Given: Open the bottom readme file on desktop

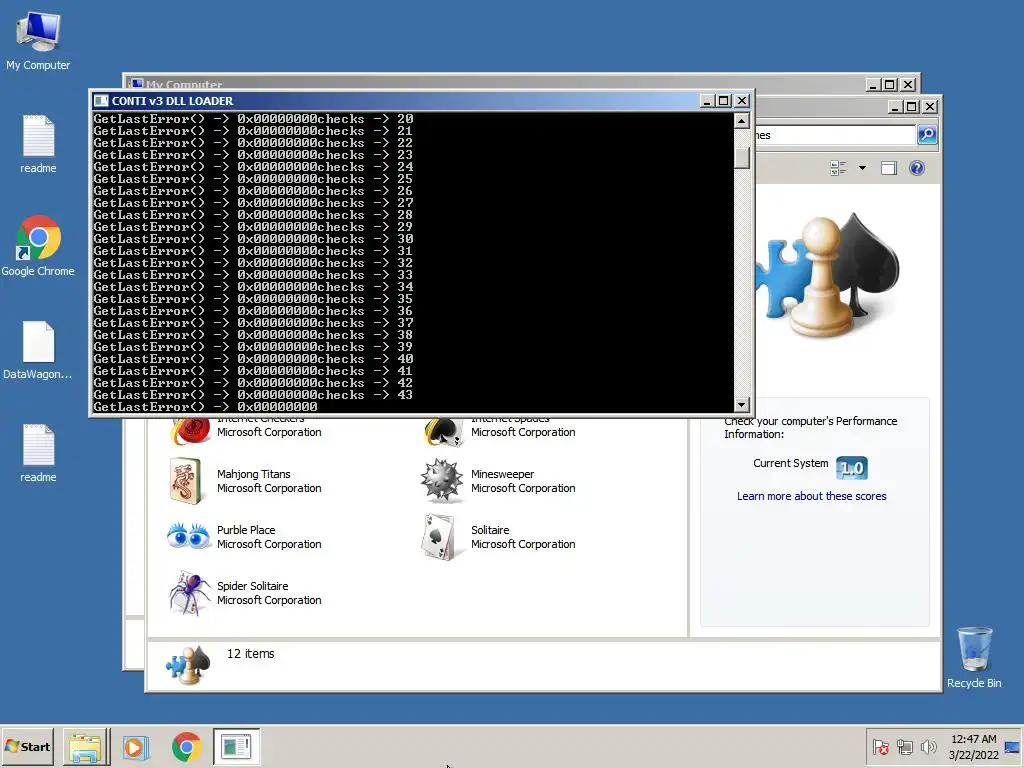Looking at the screenshot, I should point(38,453).
